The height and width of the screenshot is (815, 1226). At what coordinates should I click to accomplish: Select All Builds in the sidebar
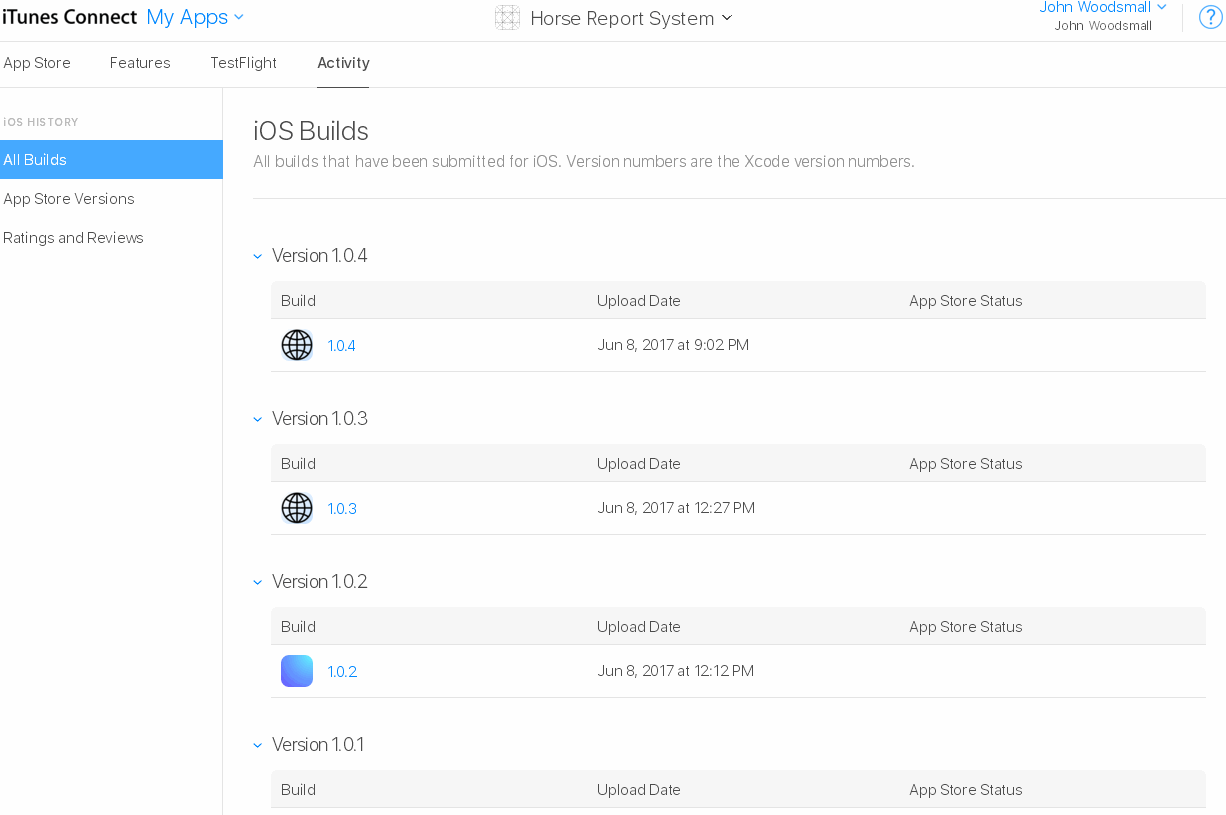(111, 160)
